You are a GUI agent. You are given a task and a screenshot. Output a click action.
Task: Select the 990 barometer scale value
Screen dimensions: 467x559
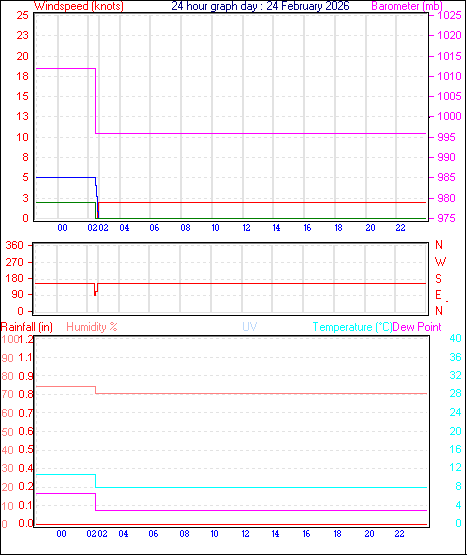[446, 157]
